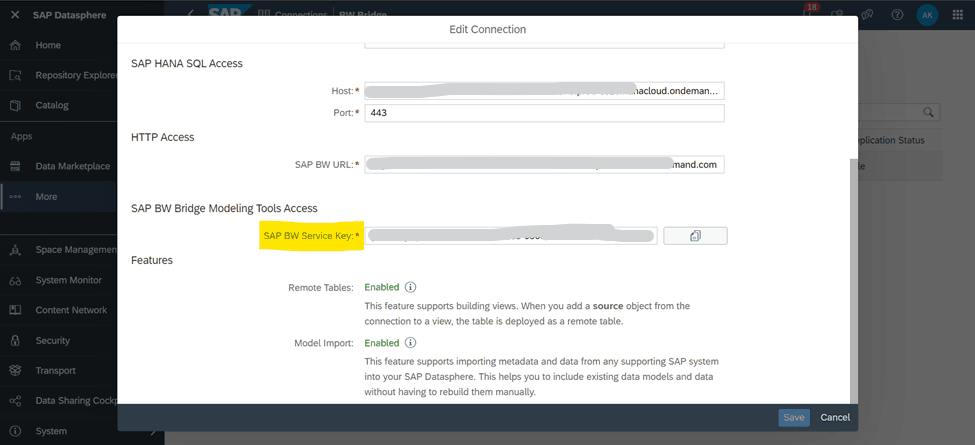Click the SAP HANA SQL Access heading
Viewport: 975px width, 445px height.
(x=187, y=63)
